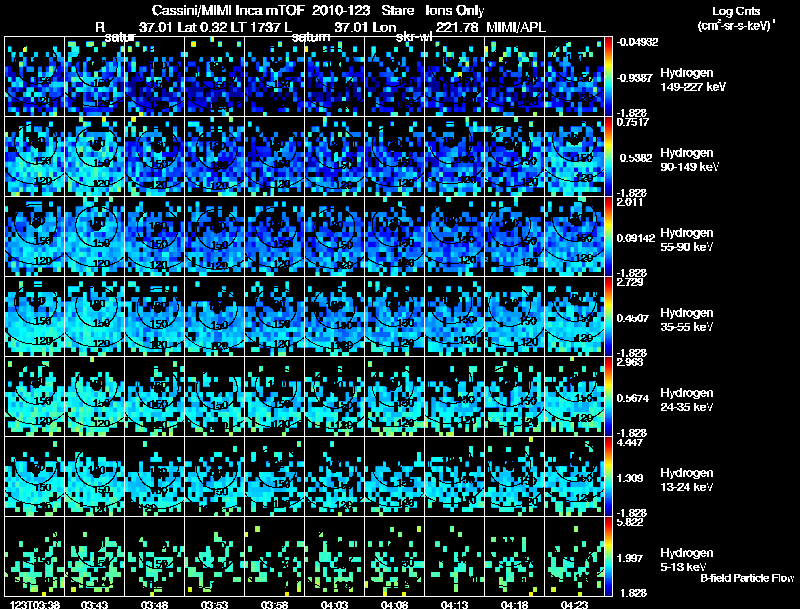Select the 04:03 time axis label

[x=335, y=604]
